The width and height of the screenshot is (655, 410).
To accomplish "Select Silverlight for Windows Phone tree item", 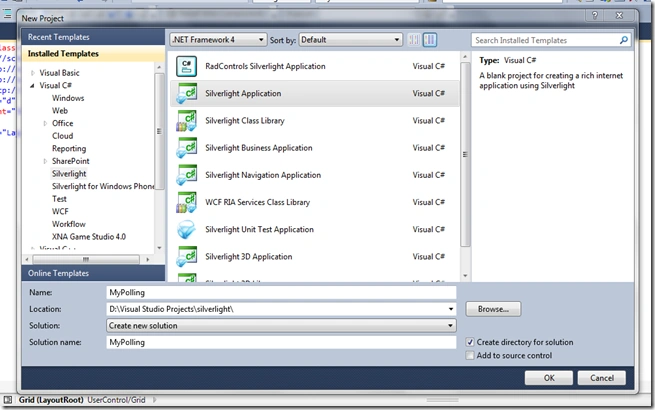I will coord(103,186).
